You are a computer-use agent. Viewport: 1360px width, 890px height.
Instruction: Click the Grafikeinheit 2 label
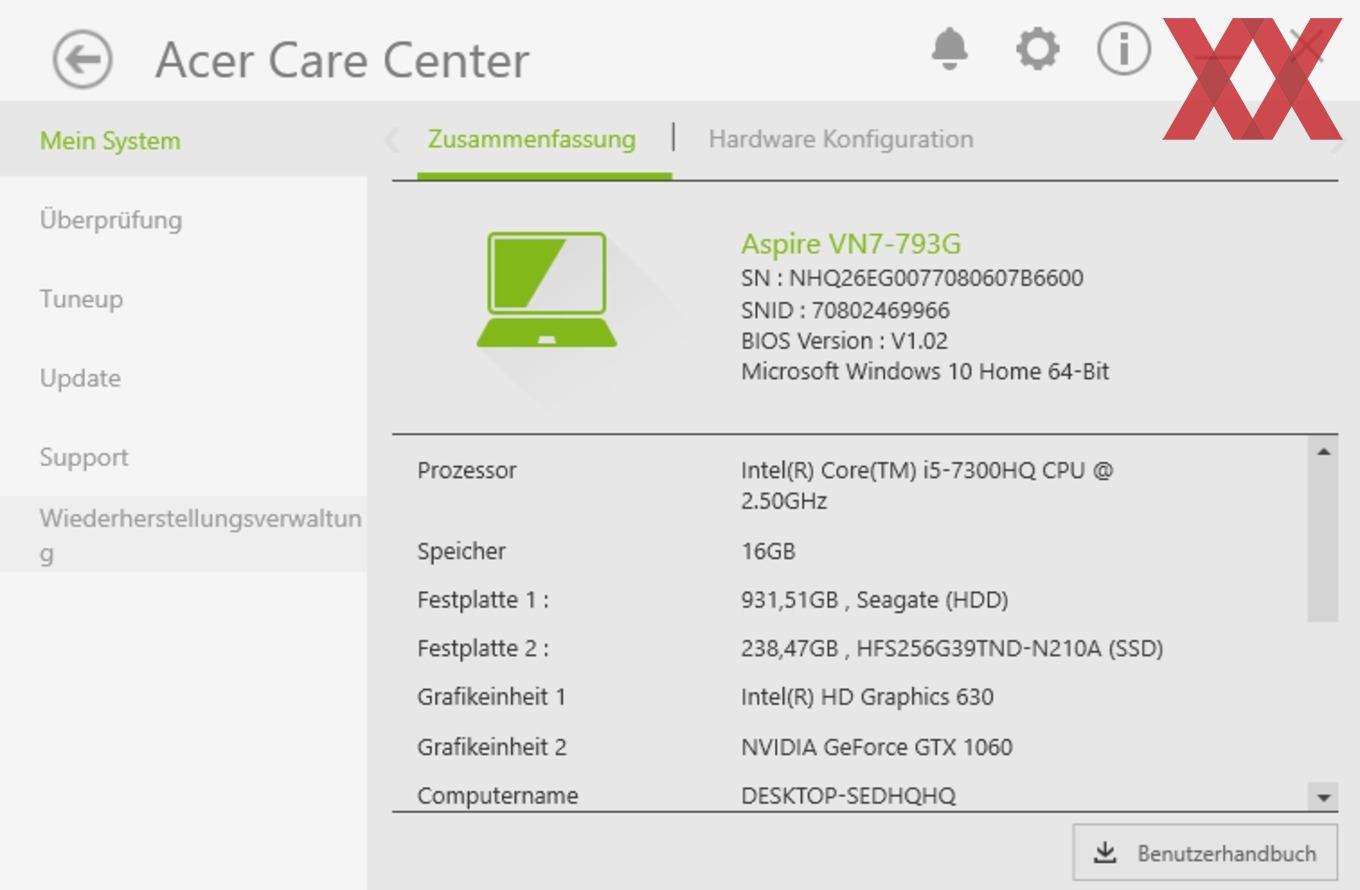[x=492, y=747]
